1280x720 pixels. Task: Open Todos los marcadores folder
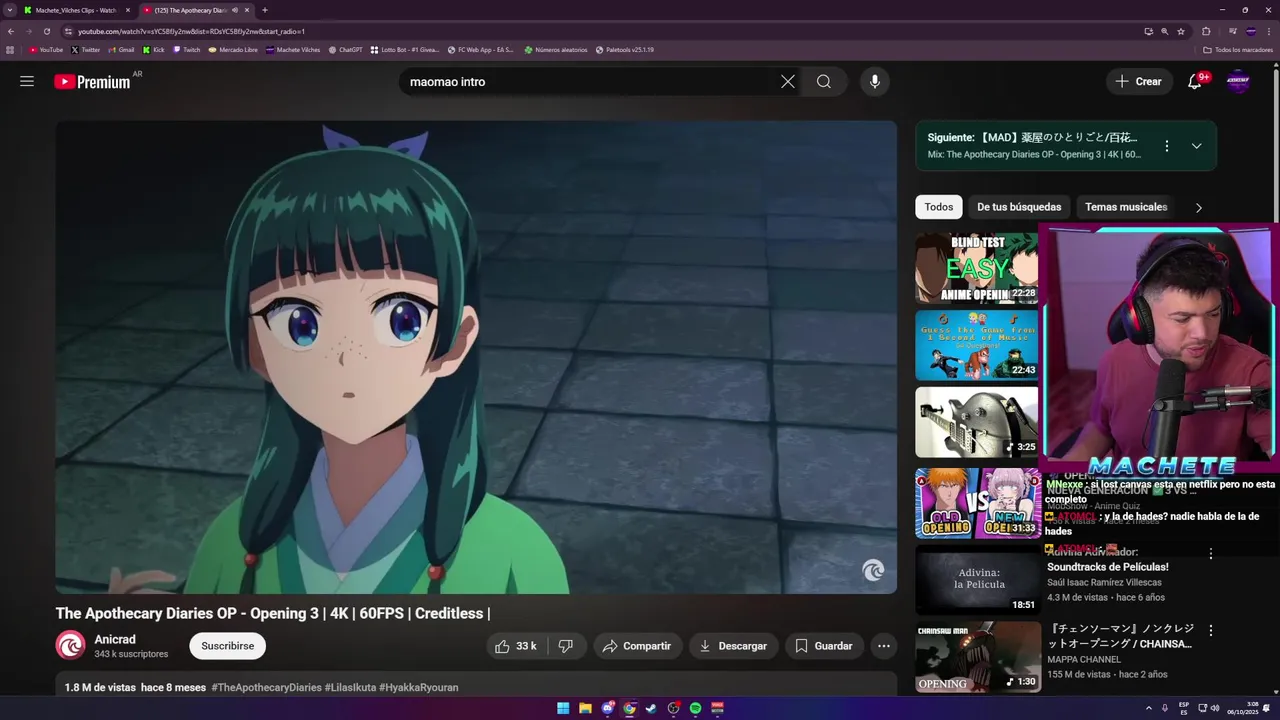click(1238, 49)
